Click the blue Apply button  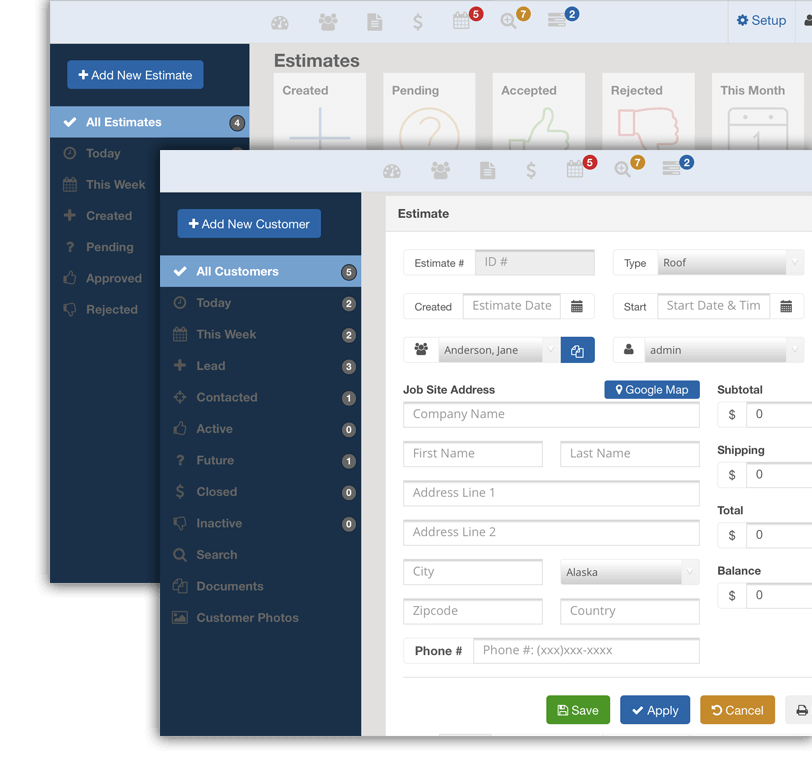(655, 710)
